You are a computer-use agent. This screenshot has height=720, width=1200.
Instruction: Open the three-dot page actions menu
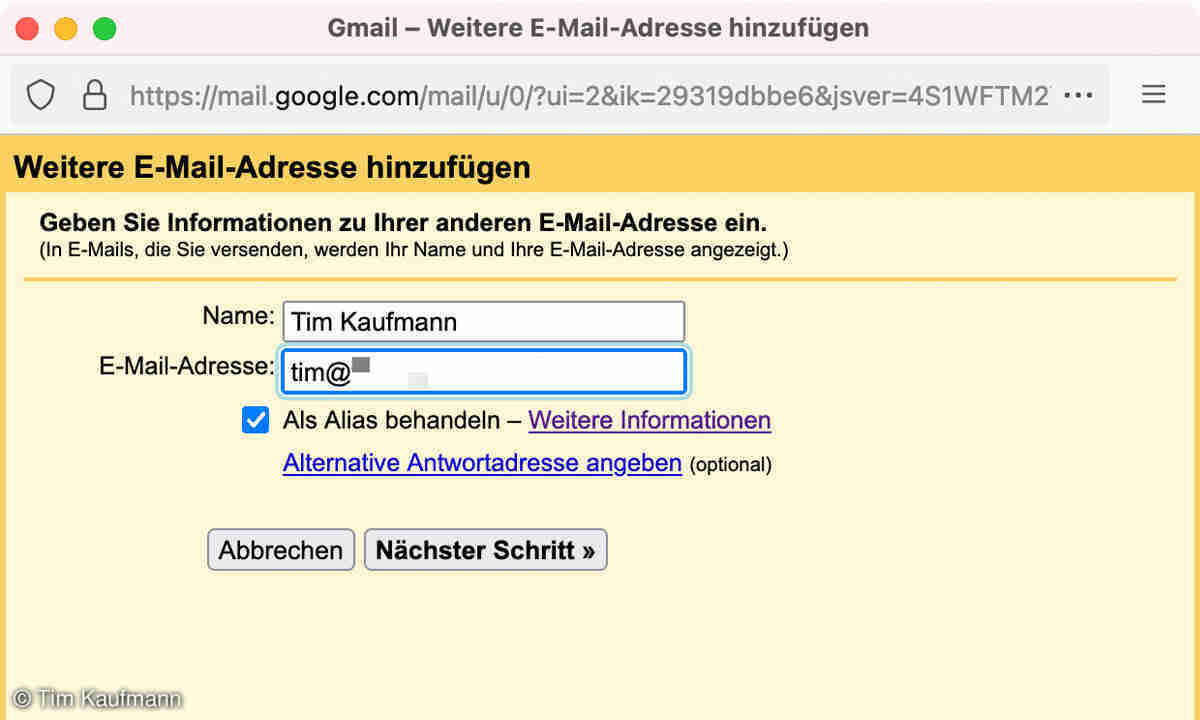[x=1078, y=95]
